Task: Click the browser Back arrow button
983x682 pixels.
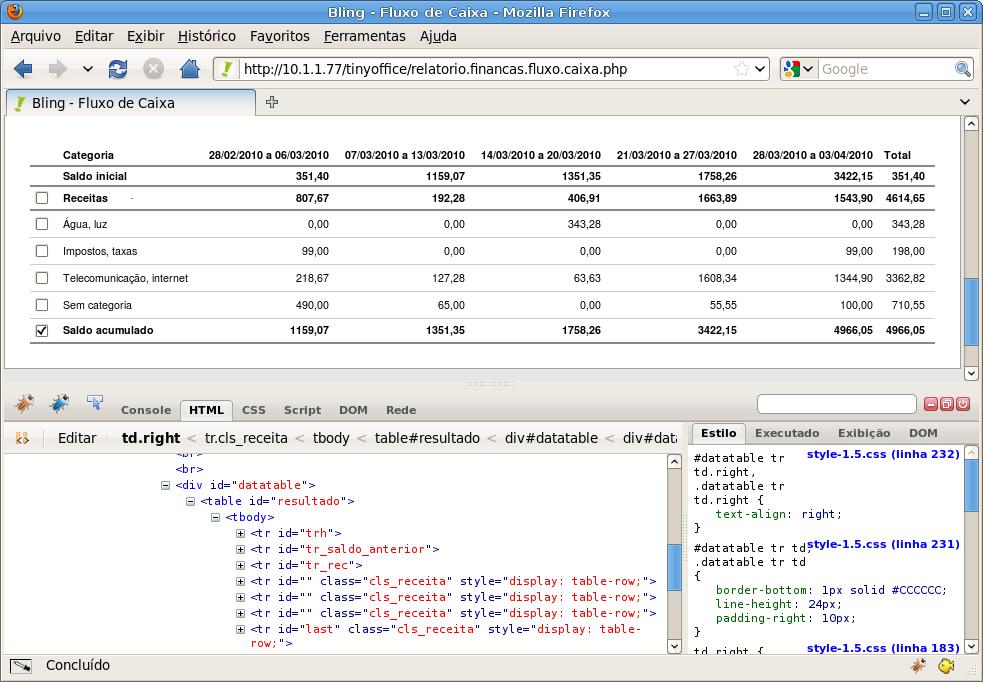Action: pyautogui.click(x=24, y=69)
